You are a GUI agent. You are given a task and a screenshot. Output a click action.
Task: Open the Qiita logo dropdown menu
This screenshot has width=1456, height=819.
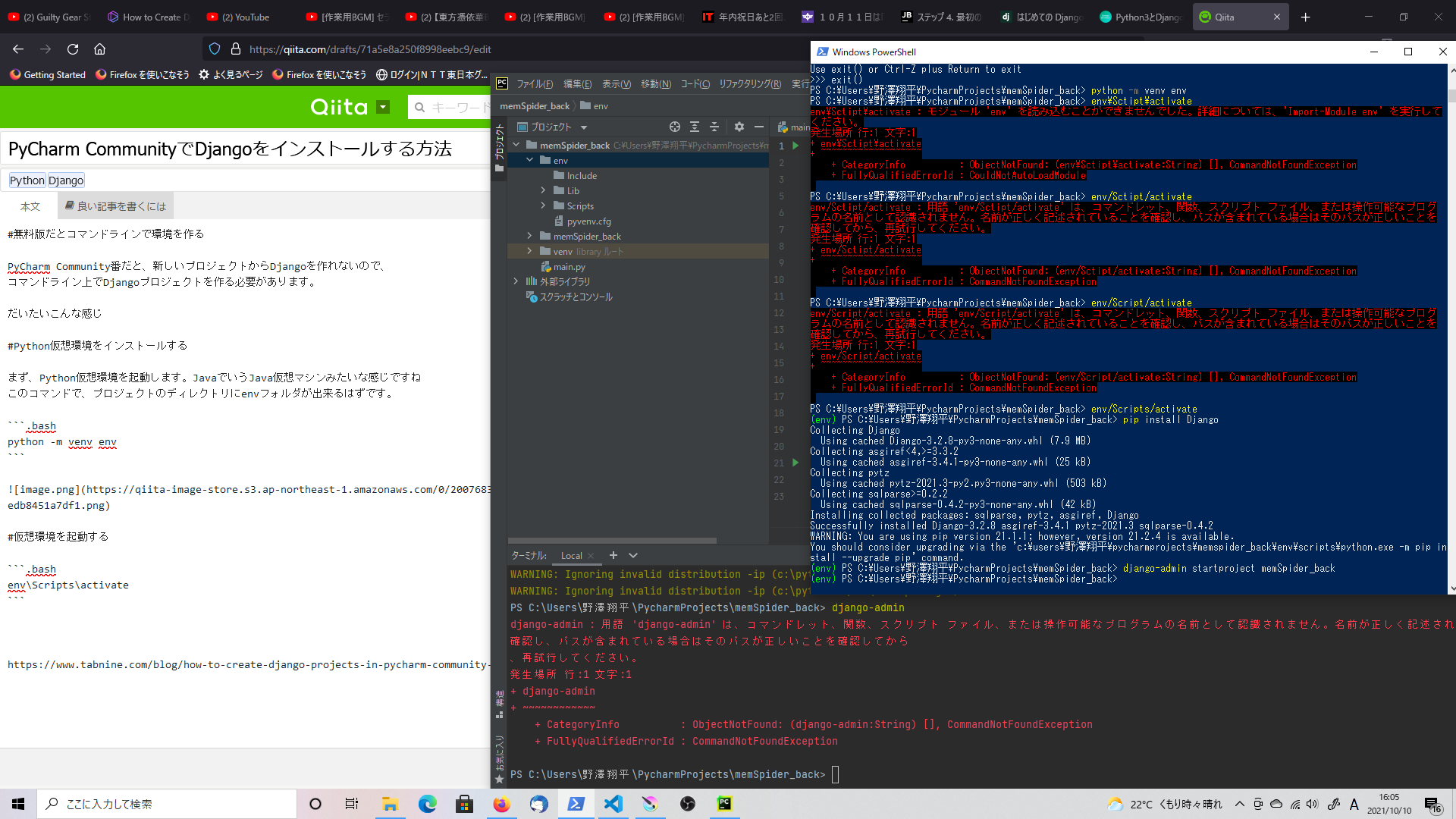click(x=383, y=107)
